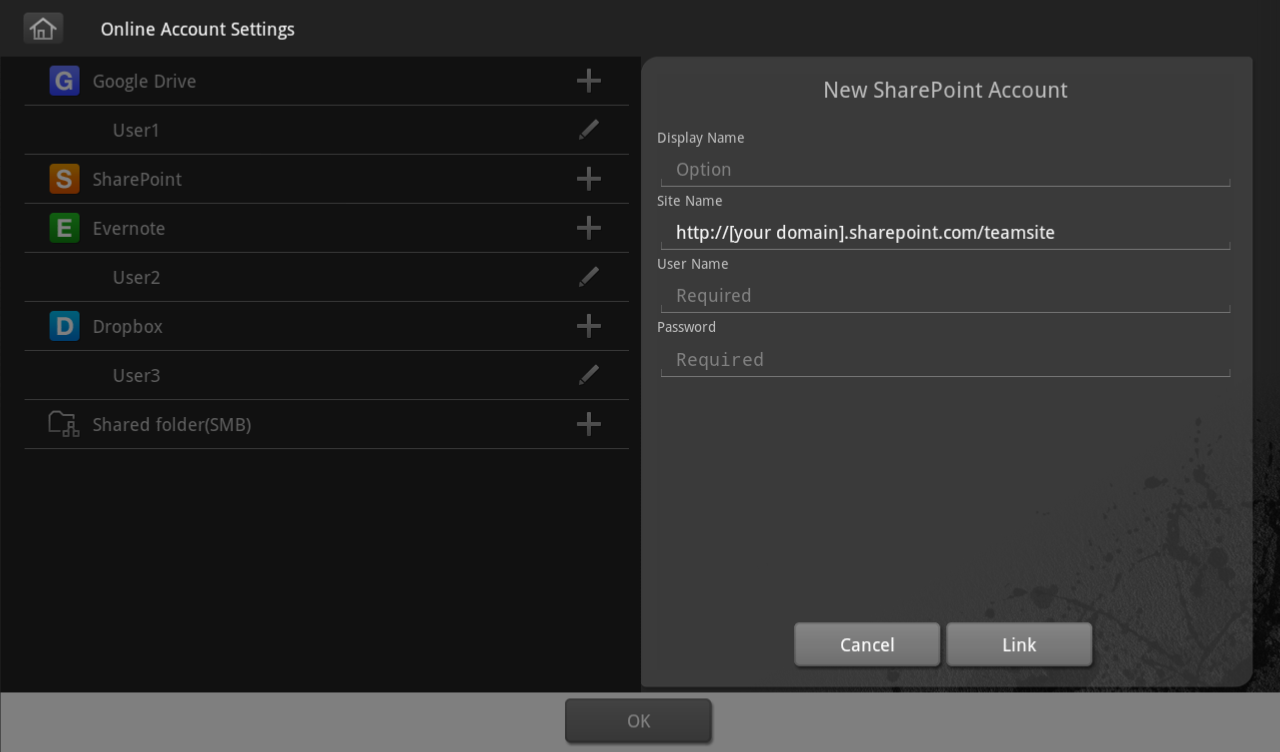Click the green Evernote E icon

64,228
